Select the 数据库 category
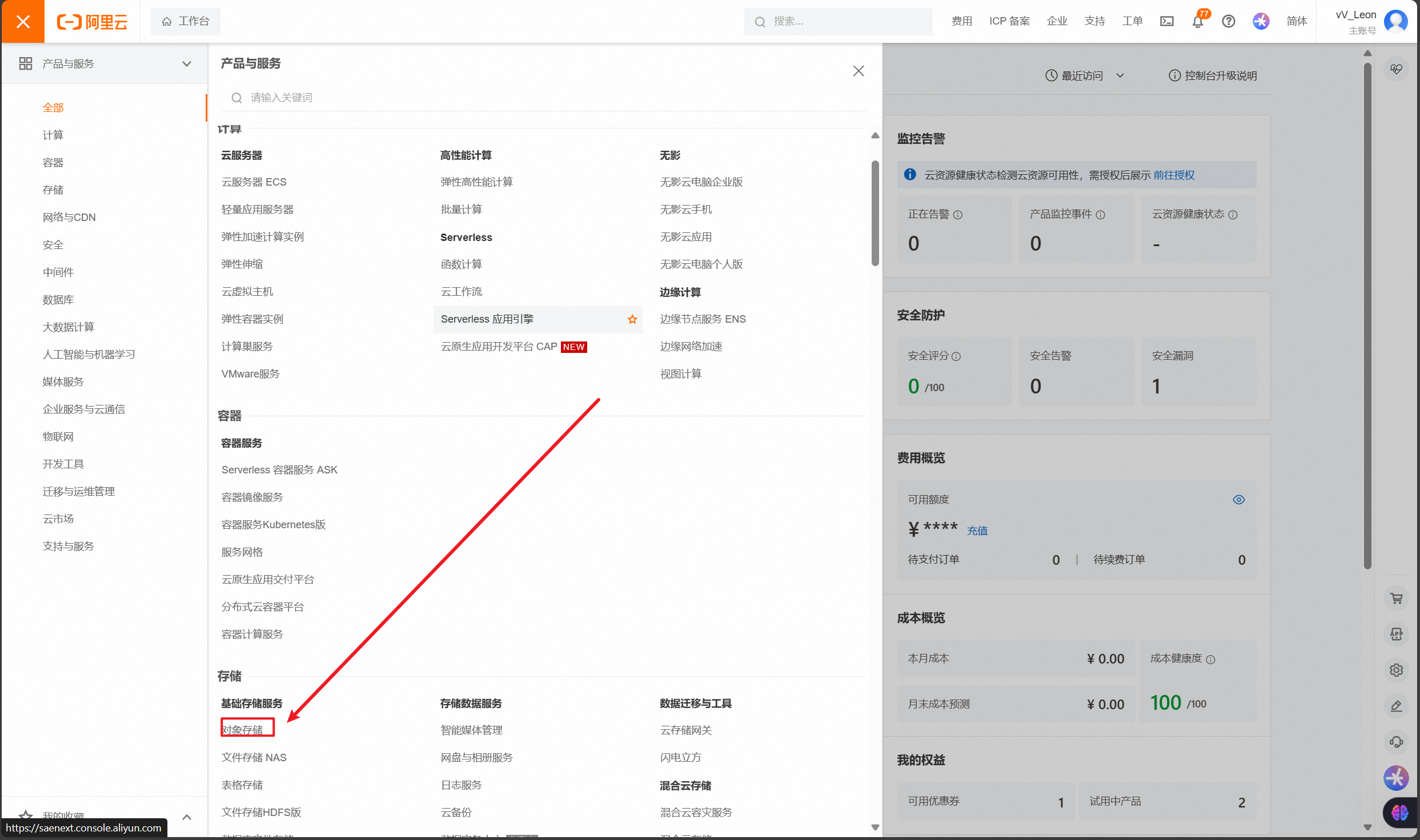 point(58,299)
